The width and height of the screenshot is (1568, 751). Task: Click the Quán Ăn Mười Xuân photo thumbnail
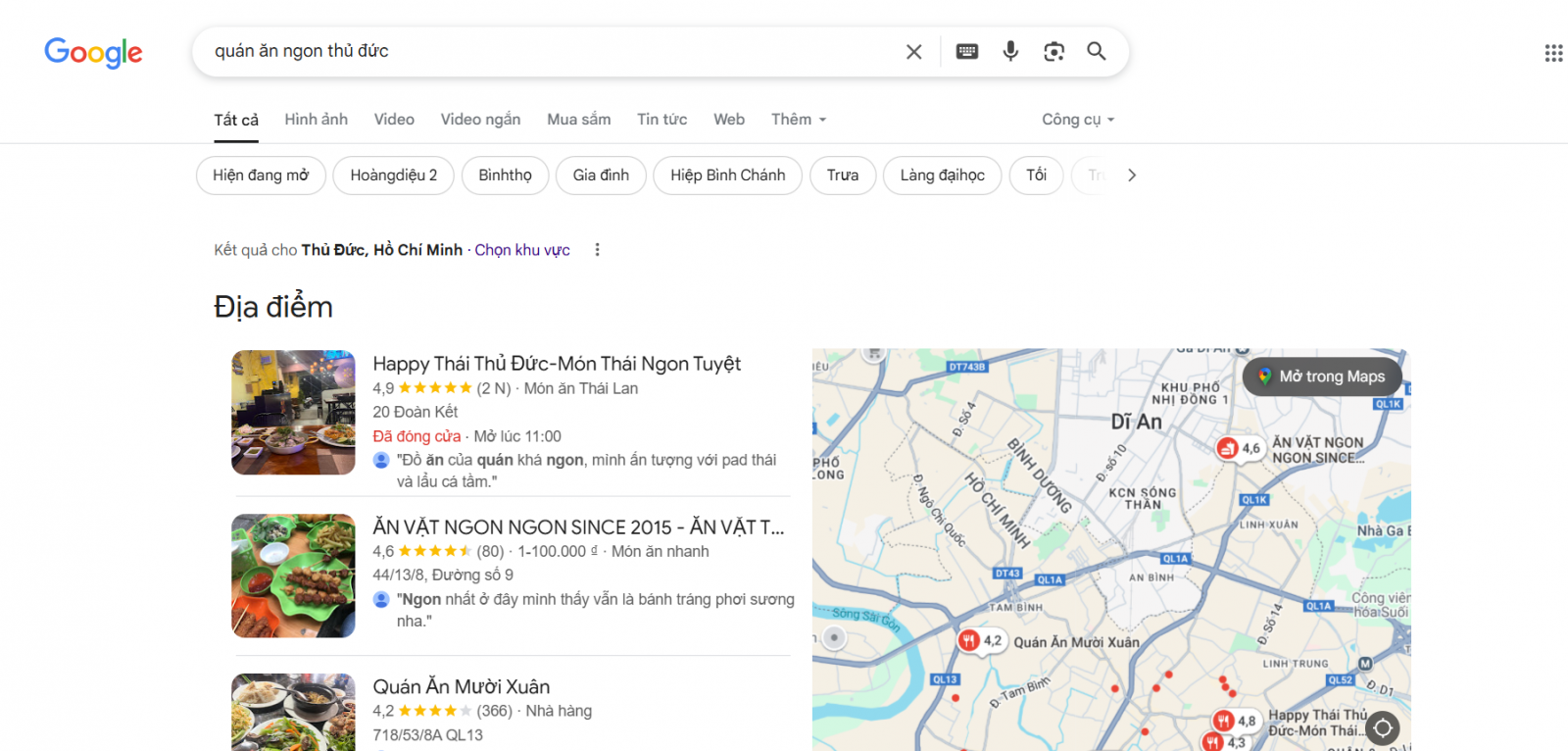pyautogui.click(x=293, y=712)
